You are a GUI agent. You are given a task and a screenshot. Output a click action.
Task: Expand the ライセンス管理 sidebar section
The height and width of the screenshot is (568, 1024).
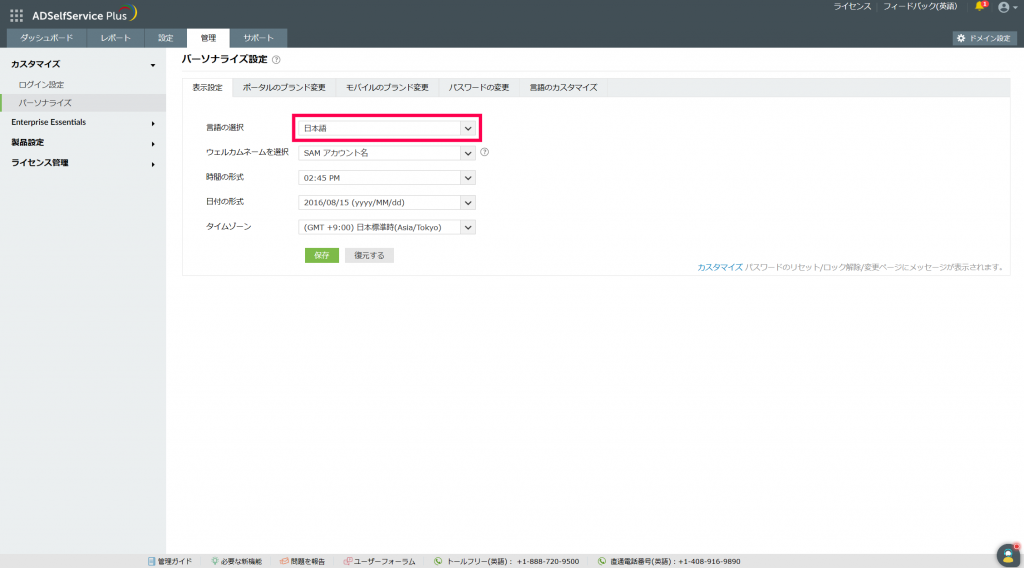click(83, 163)
